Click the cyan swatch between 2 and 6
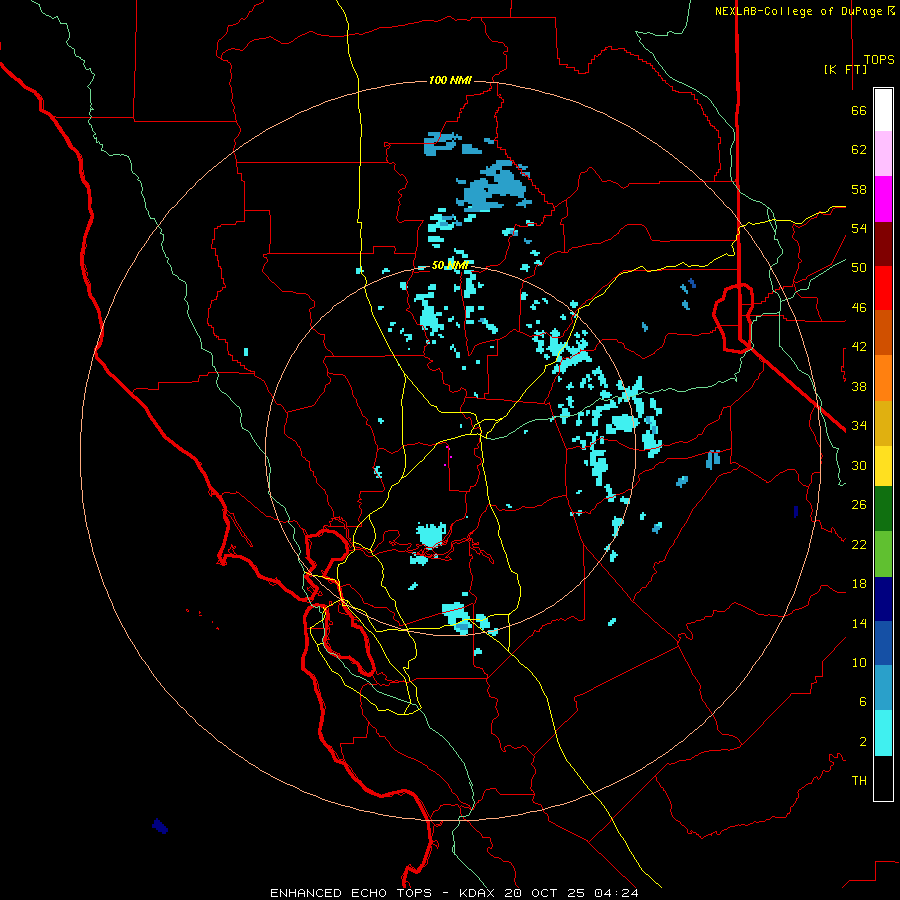Image resolution: width=900 pixels, height=900 pixels. click(x=883, y=733)
